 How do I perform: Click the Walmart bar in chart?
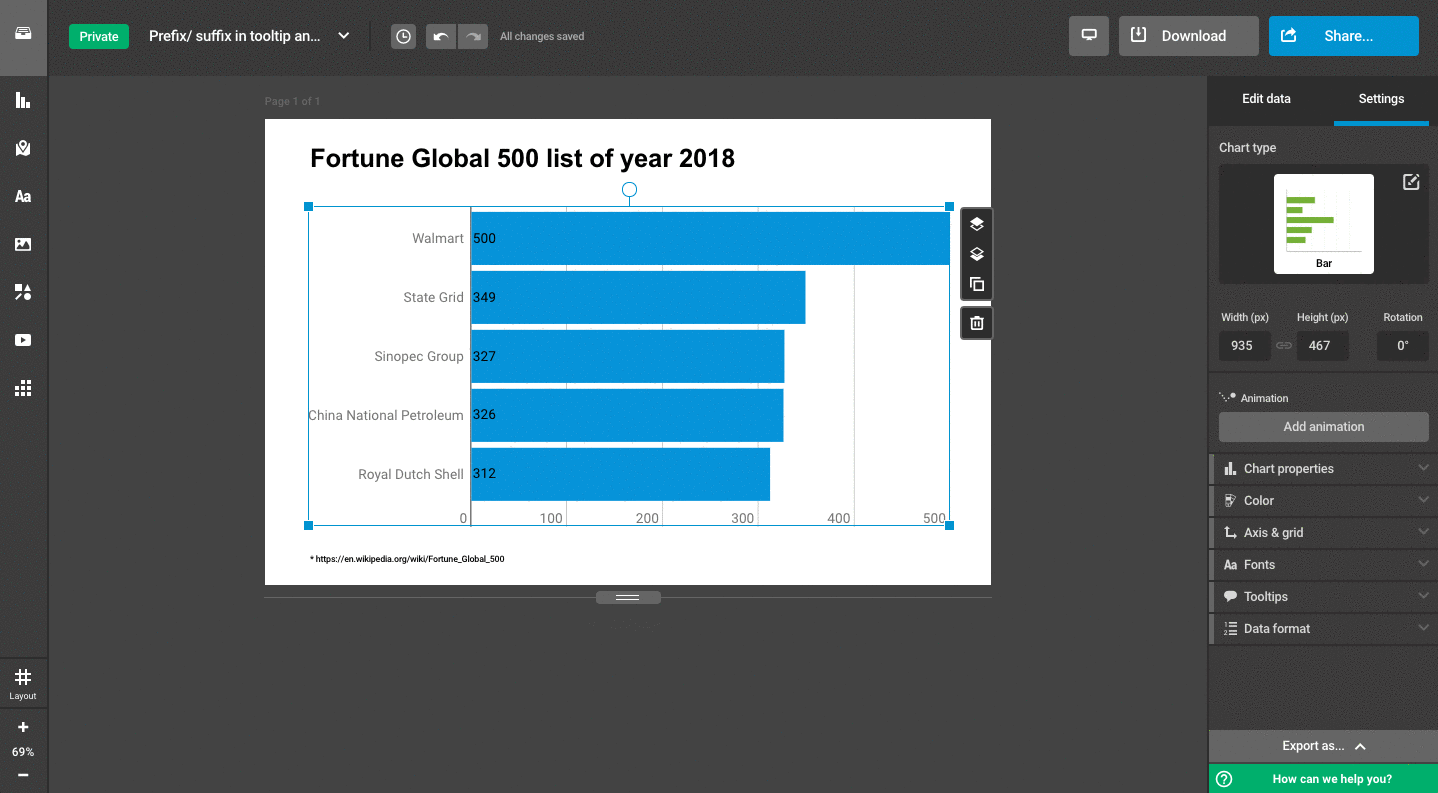[x=710, y=238]
